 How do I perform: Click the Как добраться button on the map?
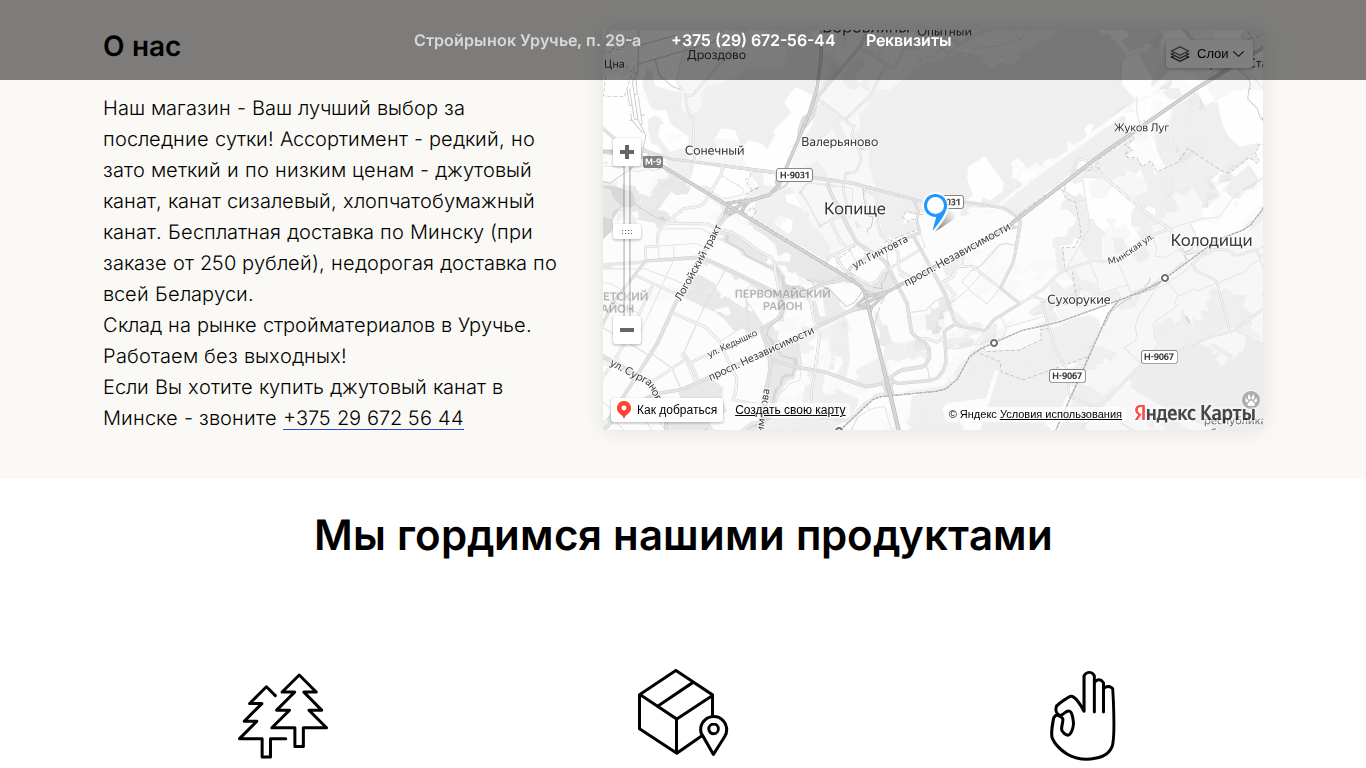tap(667, 410)
